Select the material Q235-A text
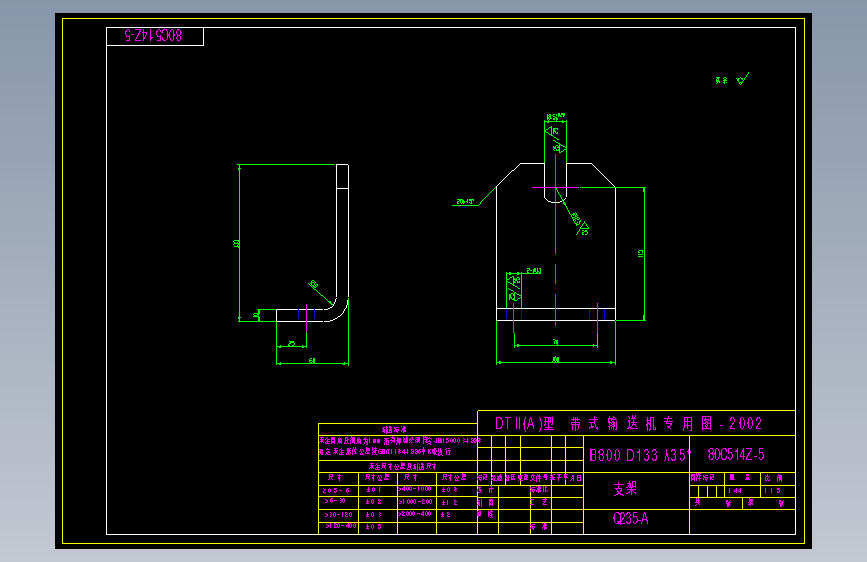867x562 pixels. [x=630, y=519]
